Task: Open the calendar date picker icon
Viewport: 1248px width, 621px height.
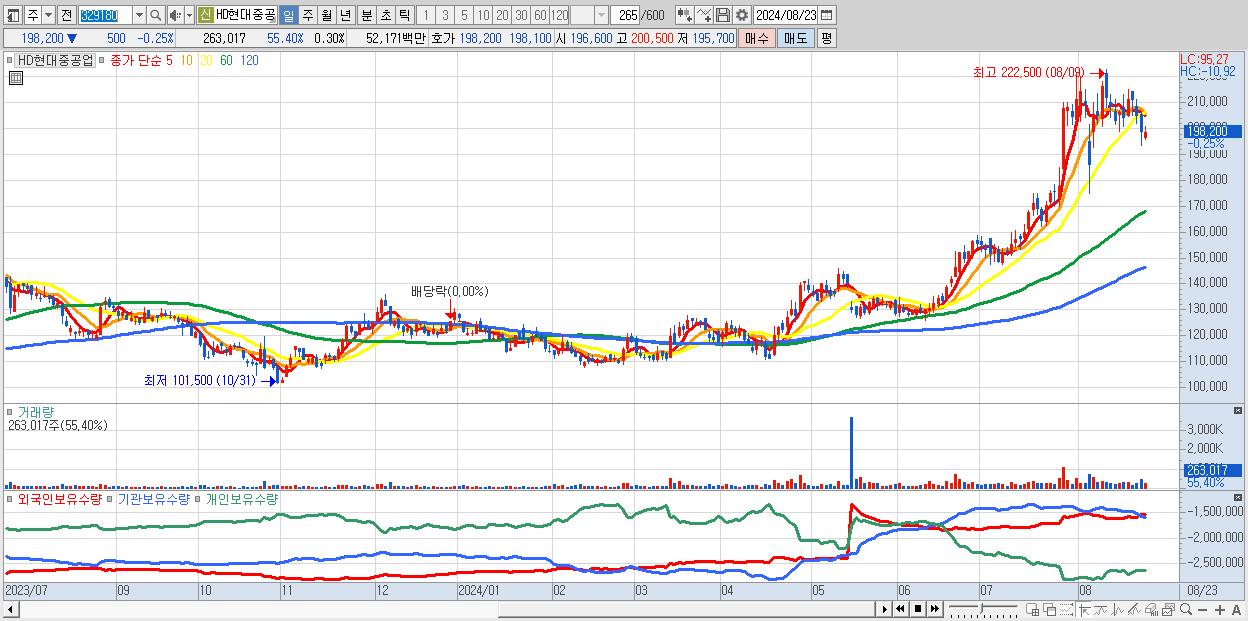Action: [x=827, y=15]
